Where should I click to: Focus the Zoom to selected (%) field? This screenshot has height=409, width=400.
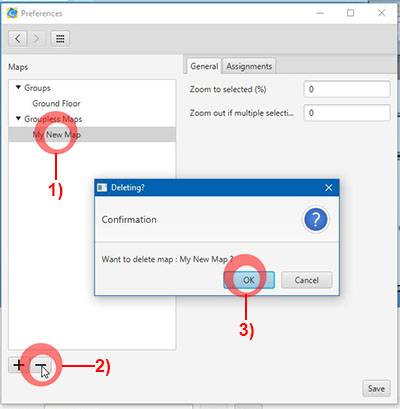click(x=347, y=89)
